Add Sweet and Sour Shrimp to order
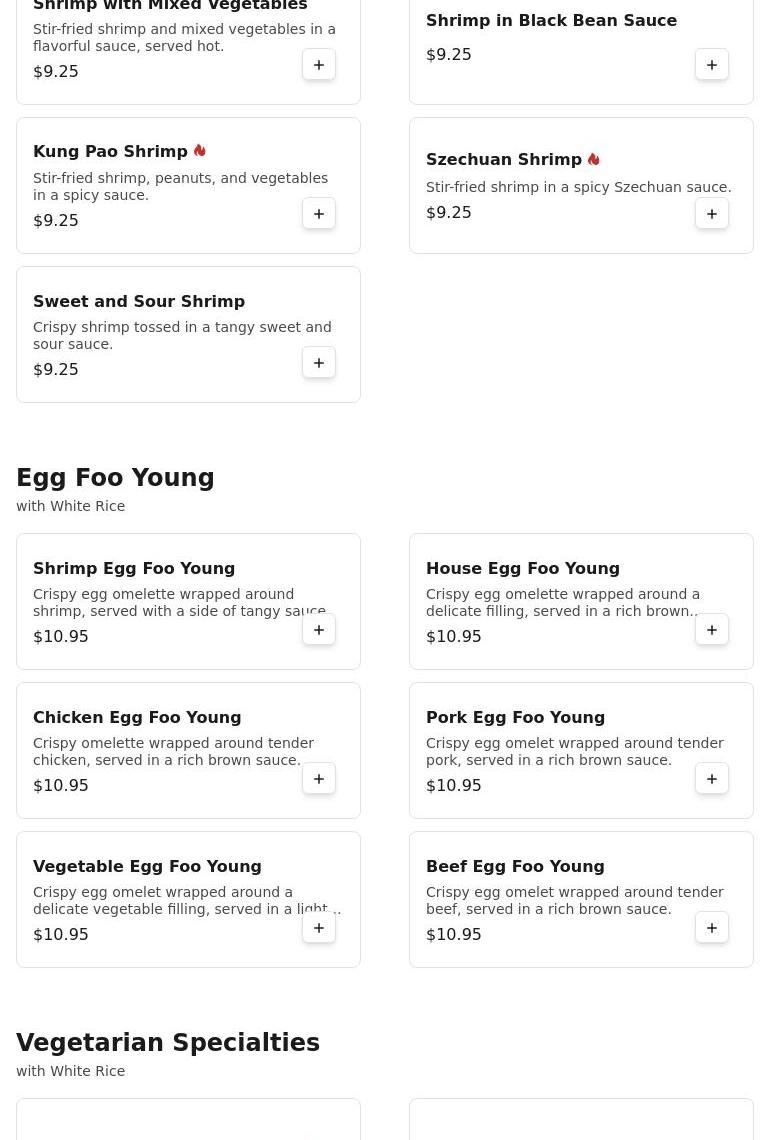The width and height of the screenshot is (770, 1140). click(319, 363)
